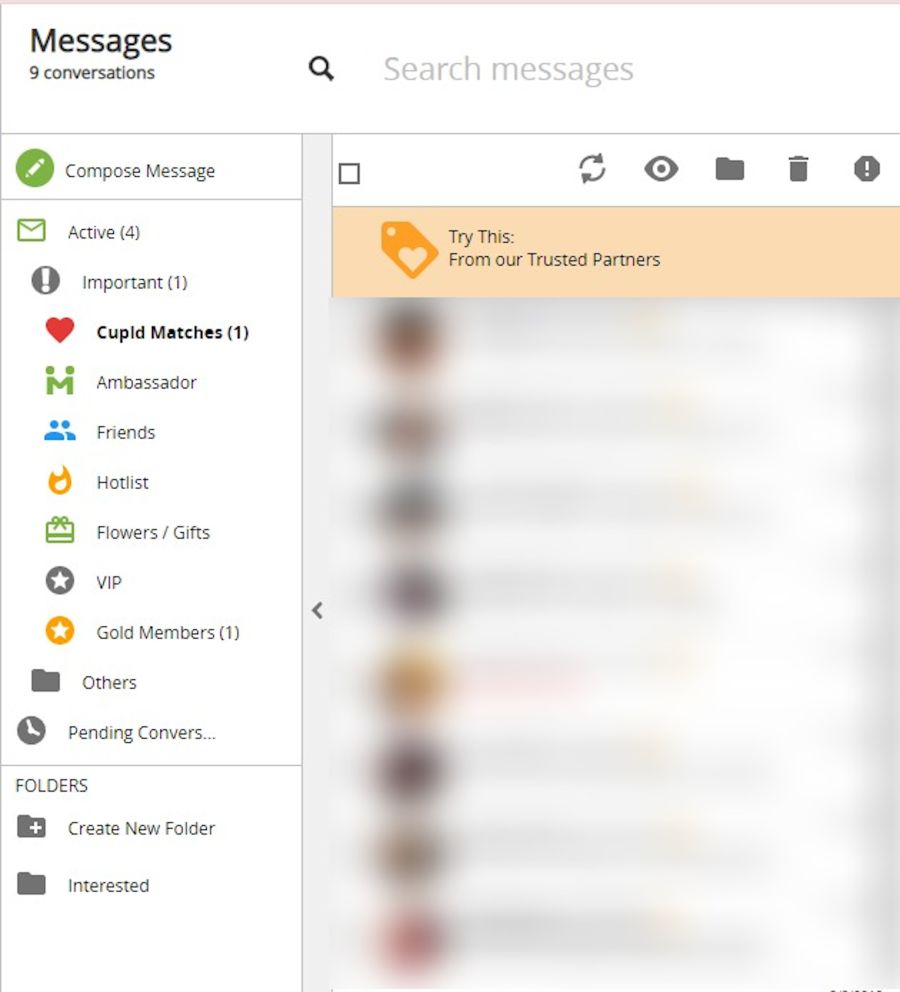Viewport: 900px width, 992px height.
Task: Click the move to folder icon
Action: point(729,169)
